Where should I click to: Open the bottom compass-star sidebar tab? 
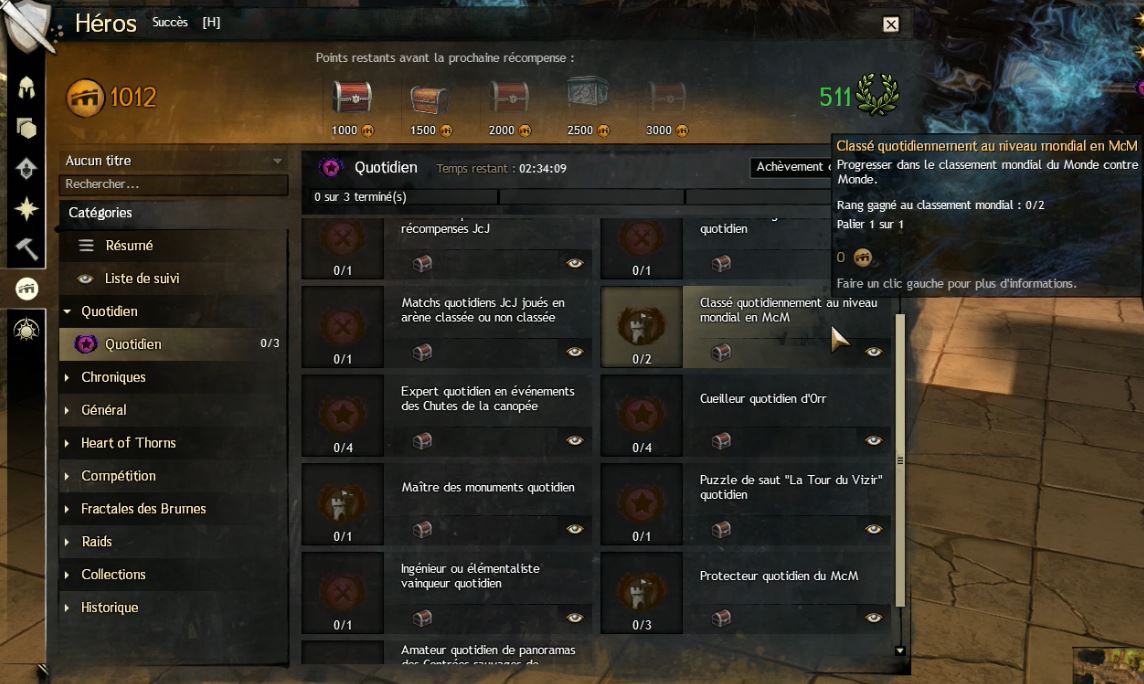pos(26,330)
